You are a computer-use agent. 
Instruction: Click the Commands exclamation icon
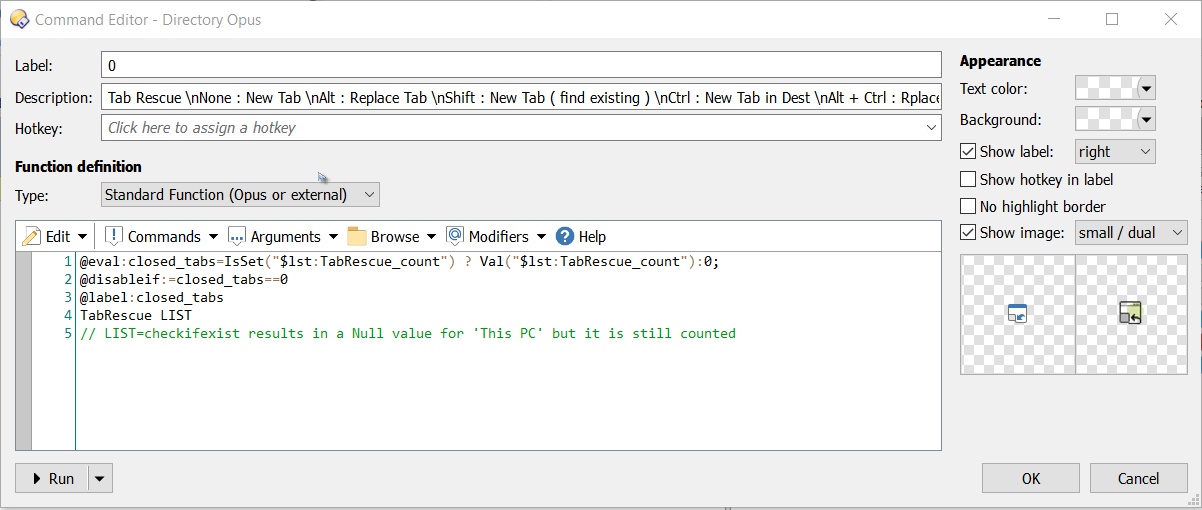pyautogui.click(x=113, y=236)
